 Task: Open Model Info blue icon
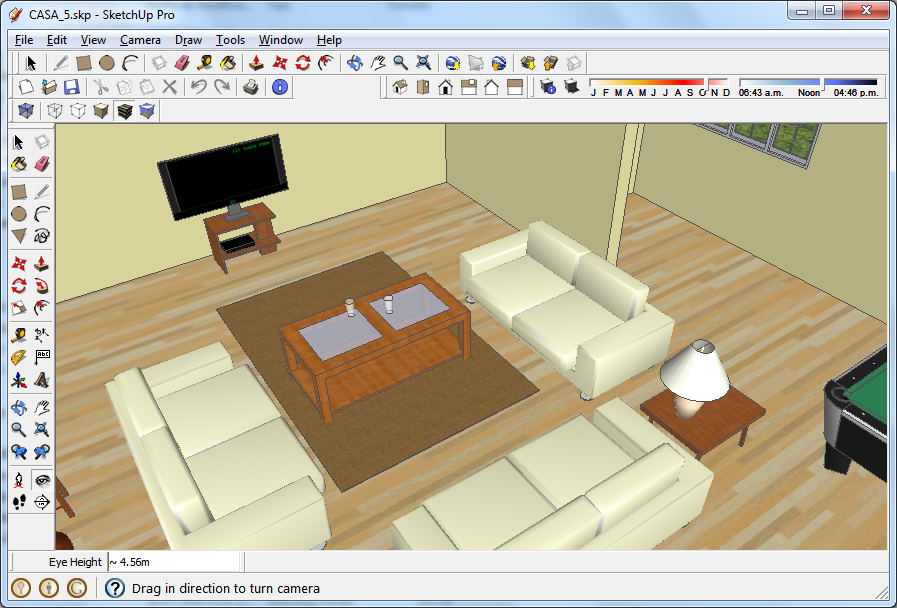[x=280, y=87]
